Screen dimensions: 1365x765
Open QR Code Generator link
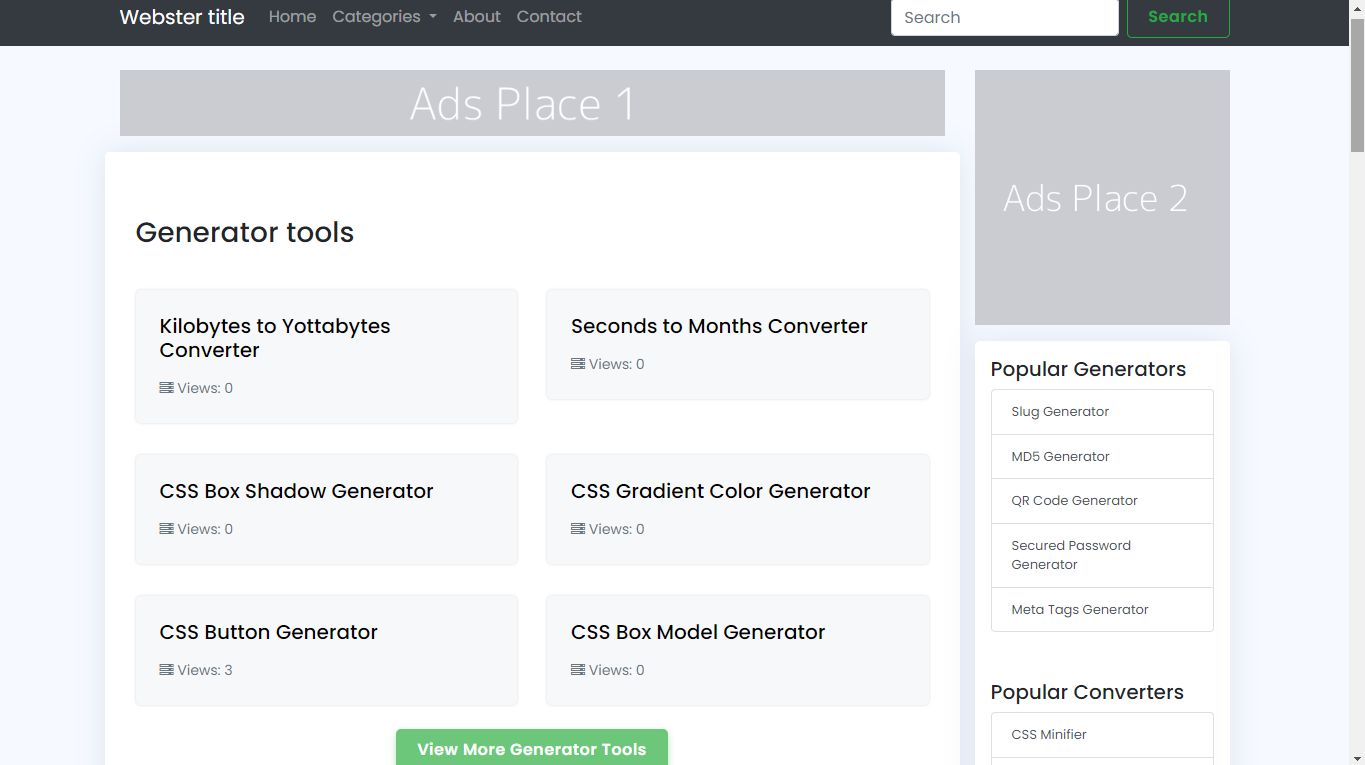coord(1074,501)
